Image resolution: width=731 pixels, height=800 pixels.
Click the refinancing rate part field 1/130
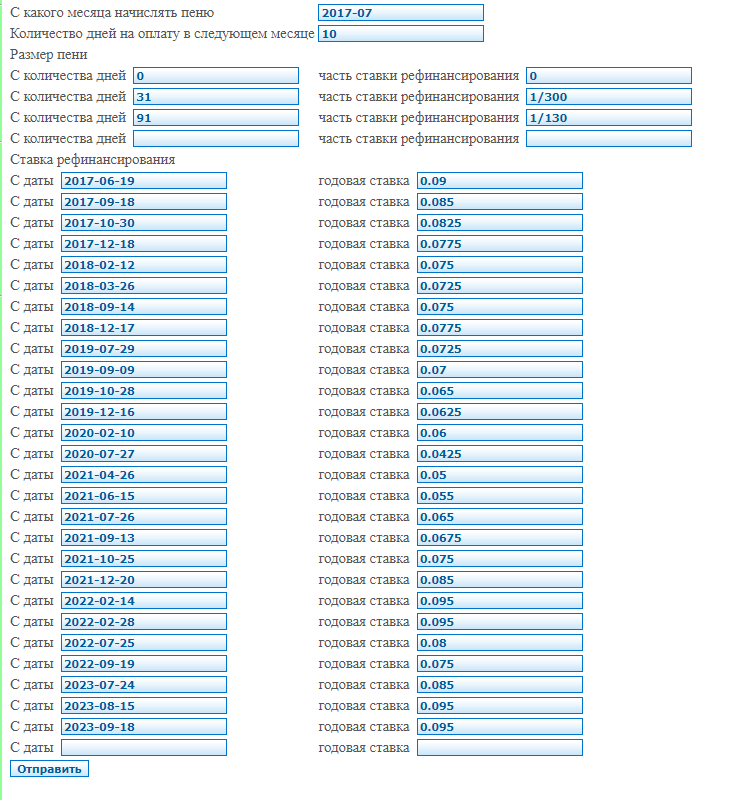click(608, 118)
